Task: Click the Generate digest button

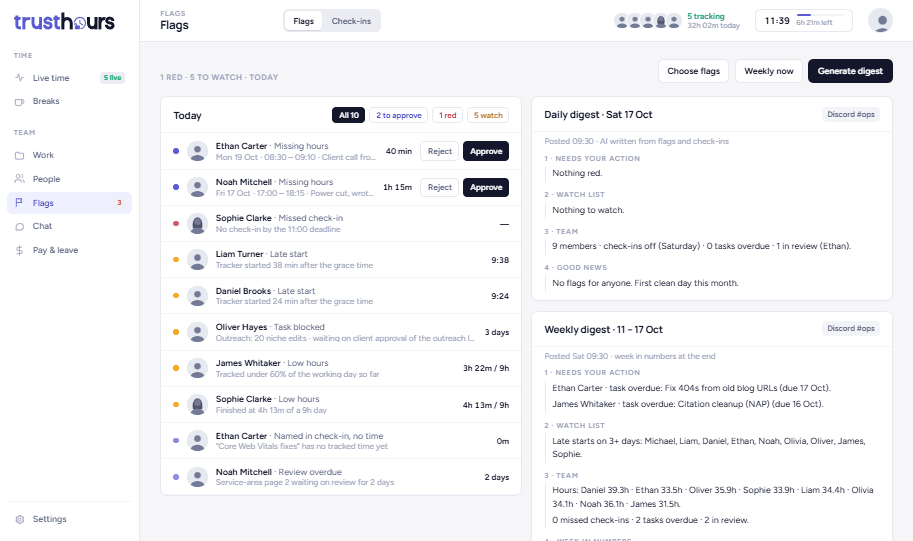Action: (850, 71)
